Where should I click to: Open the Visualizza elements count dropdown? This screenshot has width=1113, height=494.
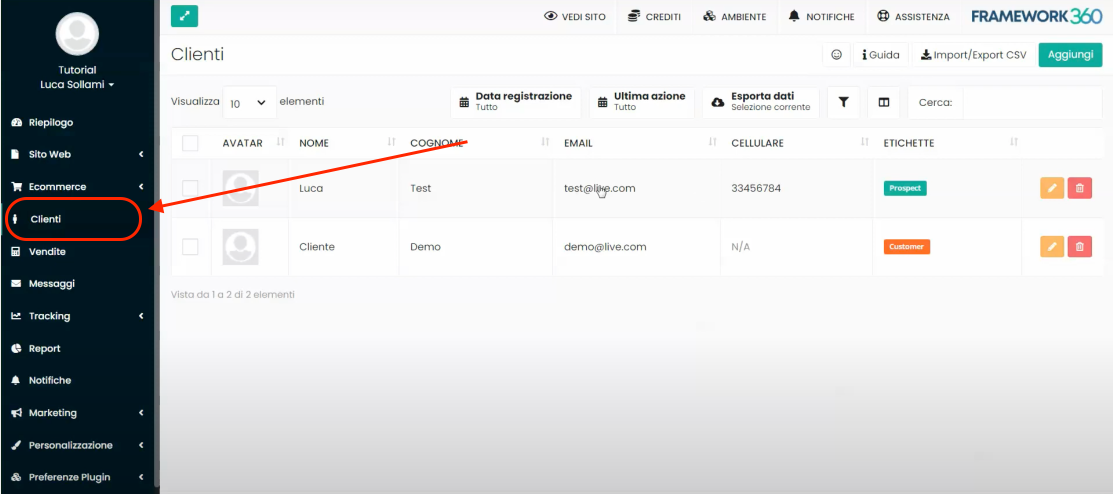tap(249, 102)
